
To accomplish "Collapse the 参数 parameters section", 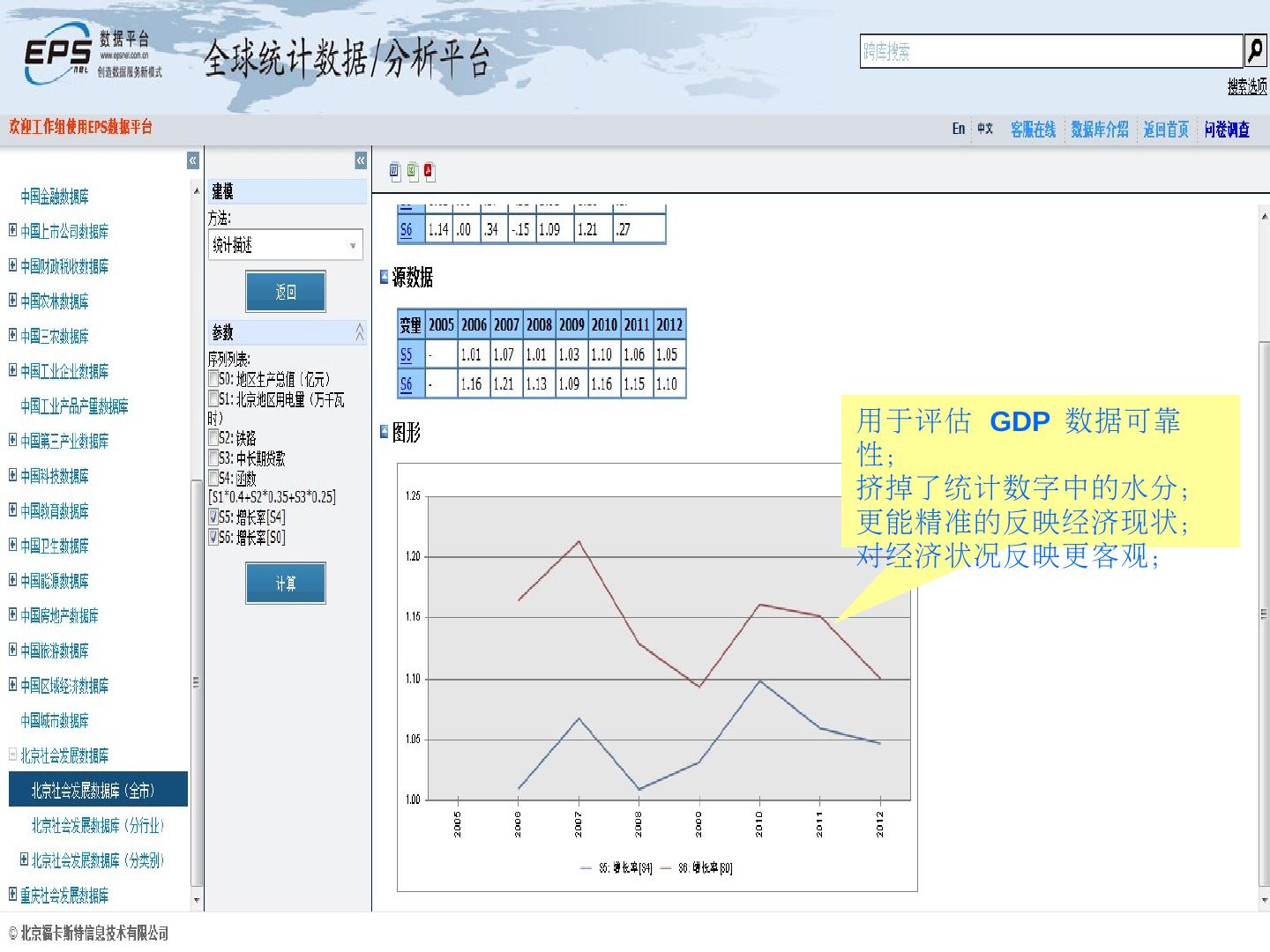I will point(360,332).
